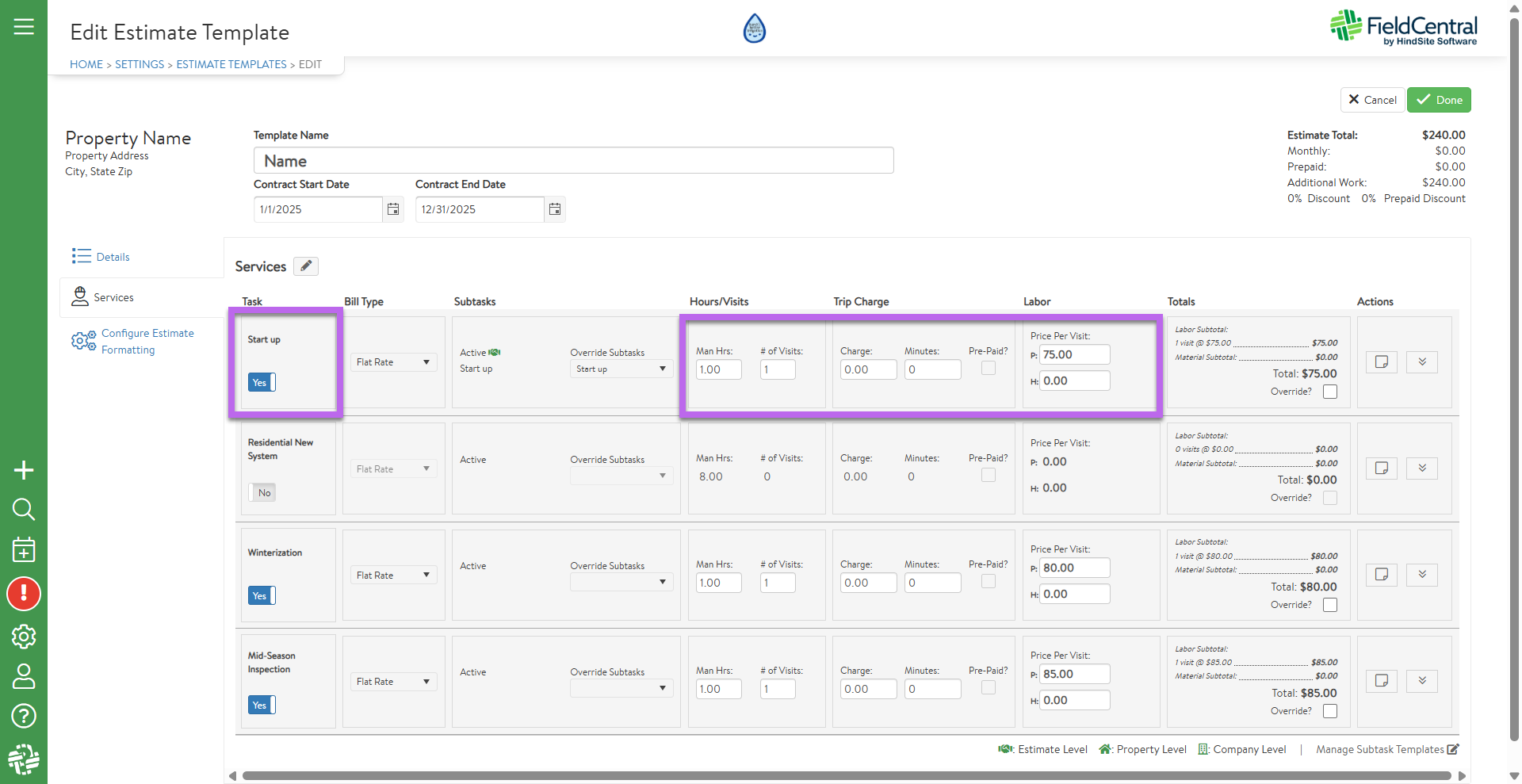
Task: Open the Start up Bill Type dropdown
Action: 393,362
